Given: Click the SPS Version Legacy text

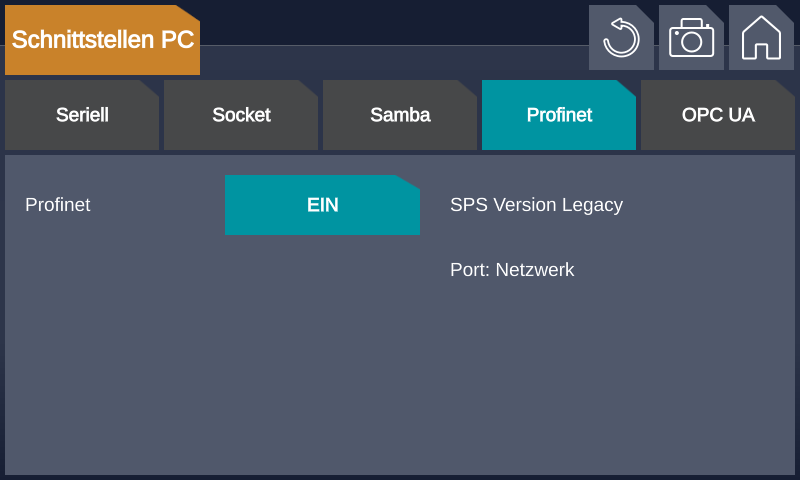Looking at the screenshot, I should [x=536, y=205].
